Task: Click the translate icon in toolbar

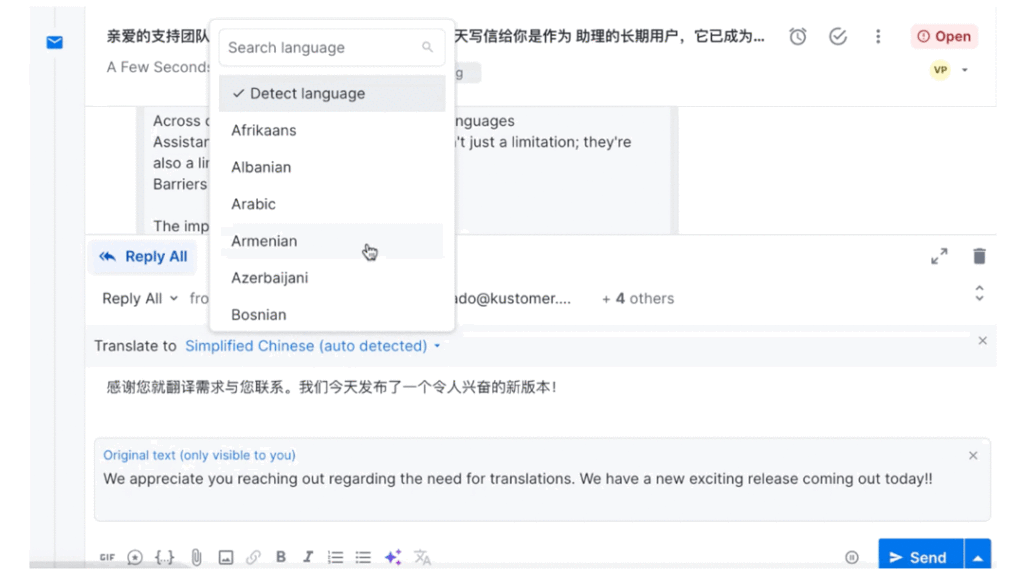Action: (x=423, y=557)
